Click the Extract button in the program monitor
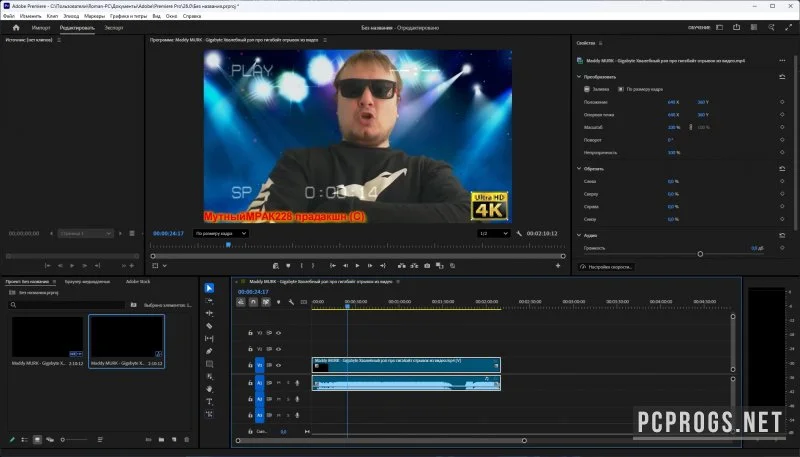 [414, 266]
